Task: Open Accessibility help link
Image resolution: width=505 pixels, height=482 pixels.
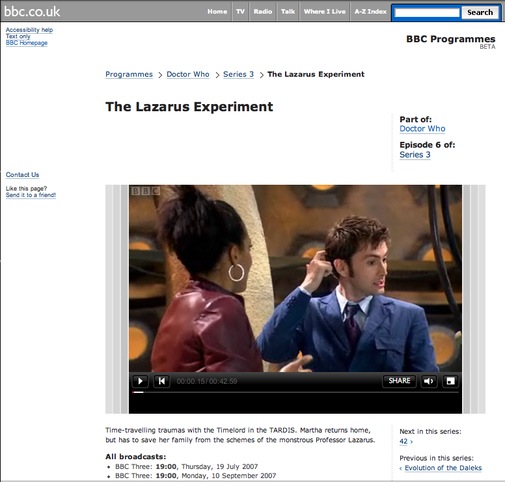Action: [x=29, y=30]
